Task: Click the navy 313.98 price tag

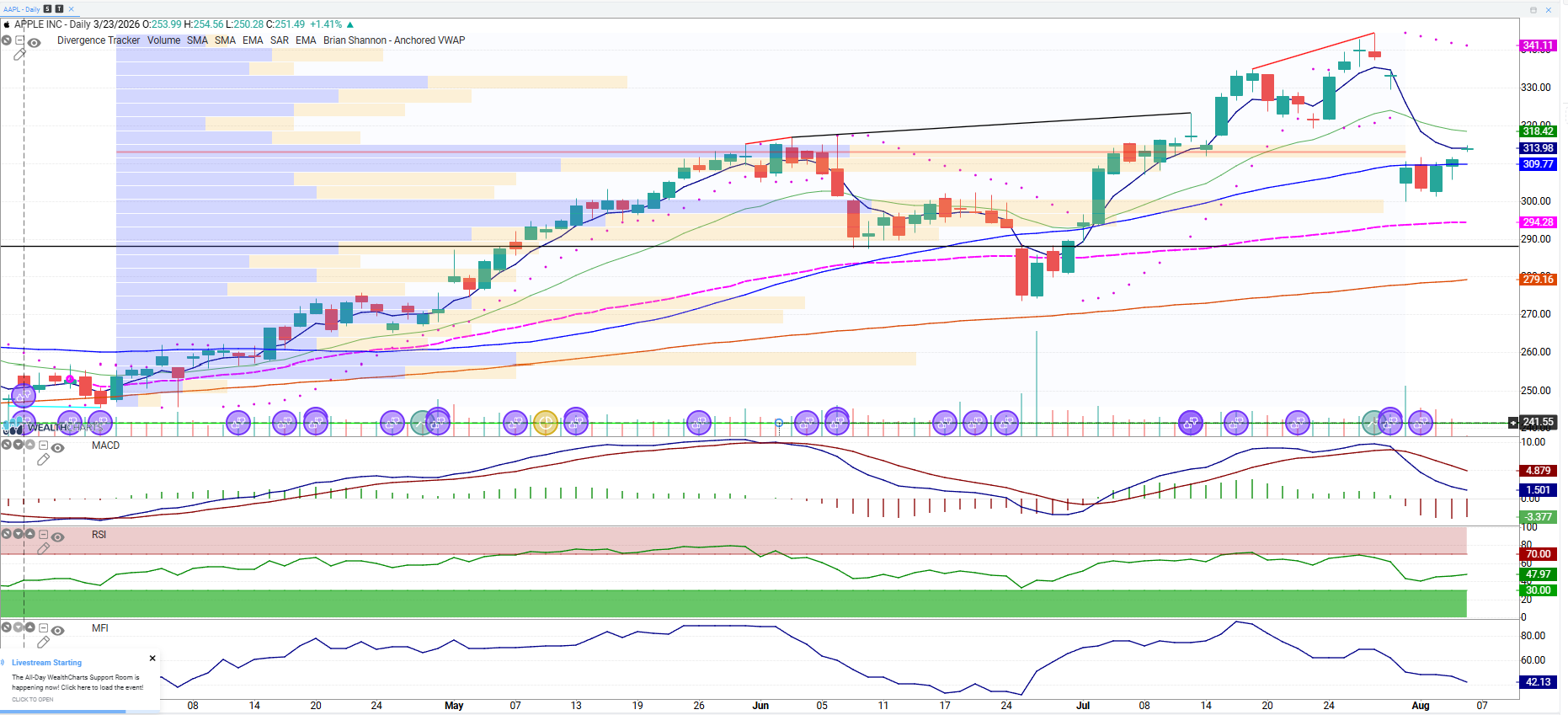Action: click(1538, 148)
